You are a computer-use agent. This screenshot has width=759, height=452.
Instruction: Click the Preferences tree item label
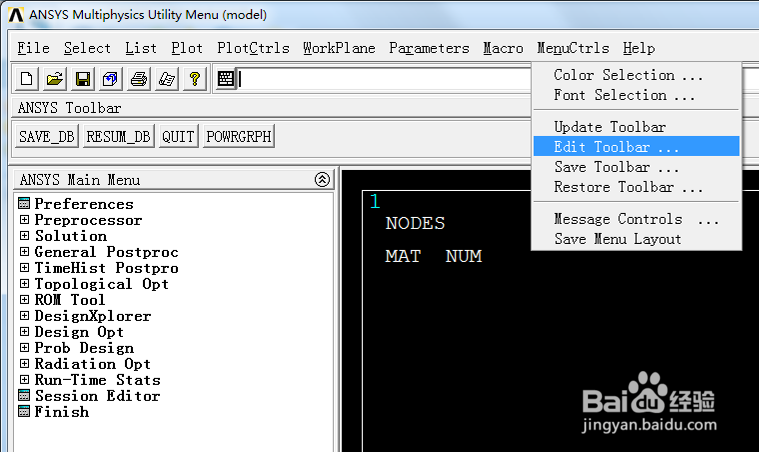point(84,204)
